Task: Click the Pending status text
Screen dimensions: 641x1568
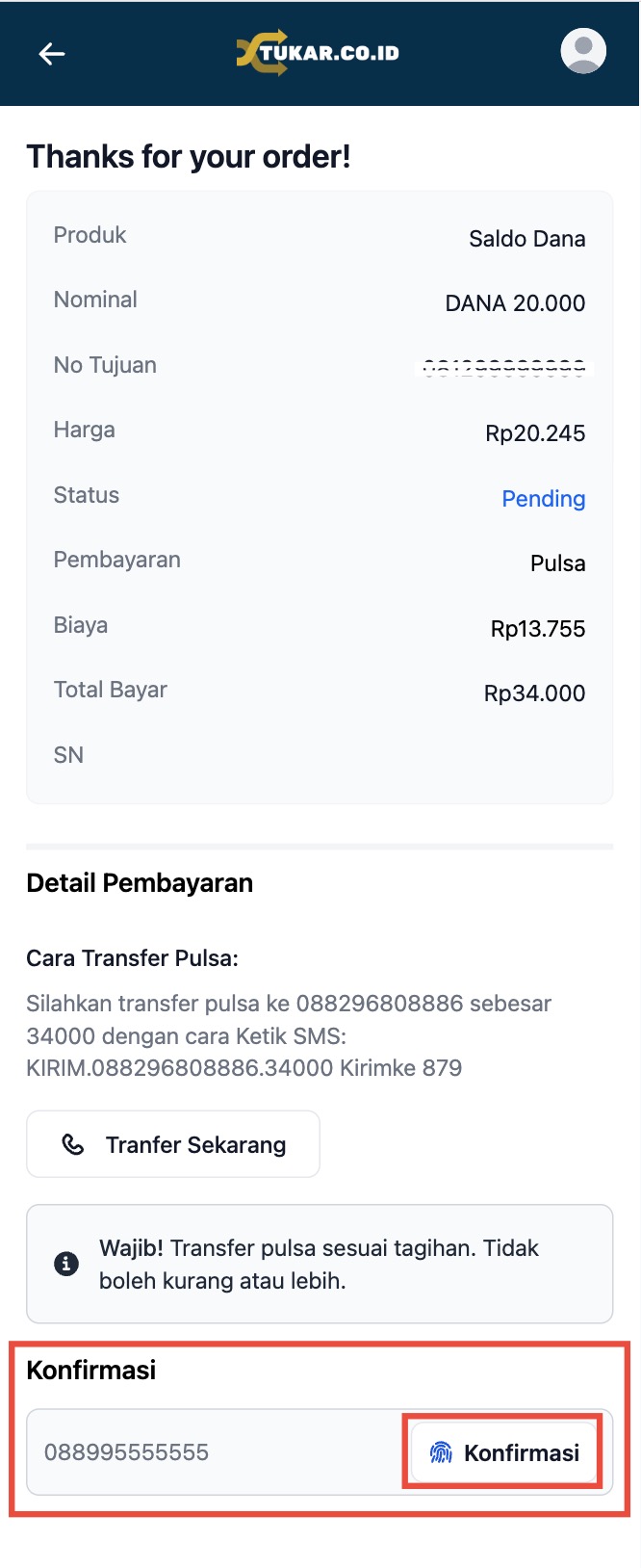Action: point(543,499)
